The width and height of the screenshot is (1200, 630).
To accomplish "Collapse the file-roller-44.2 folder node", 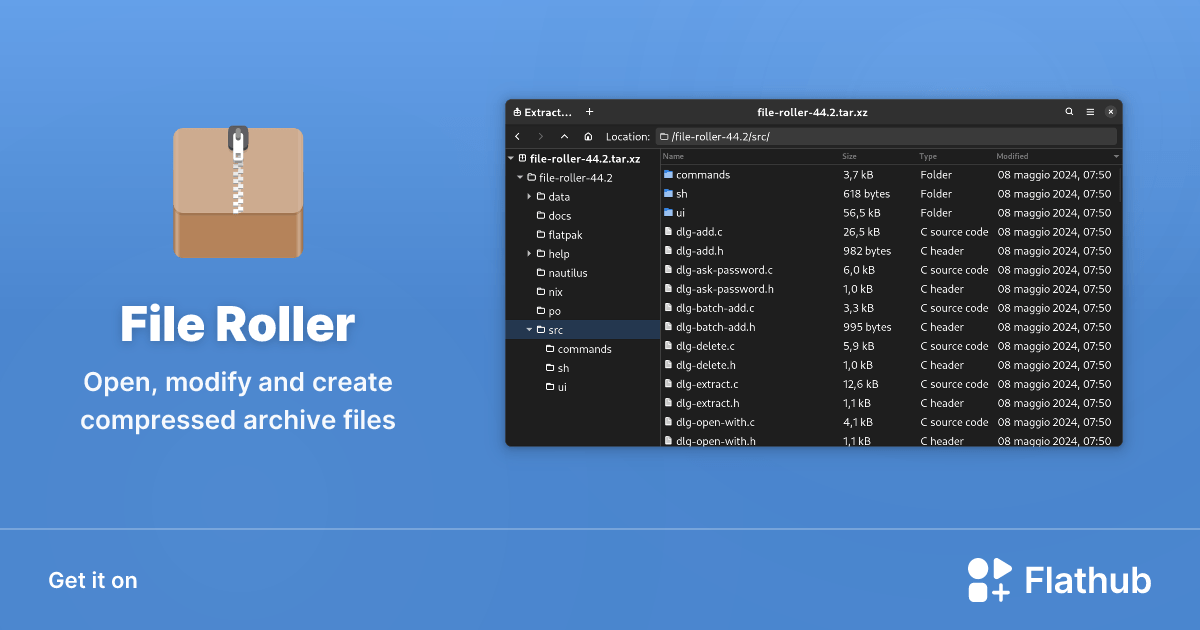I will (520, 177).
